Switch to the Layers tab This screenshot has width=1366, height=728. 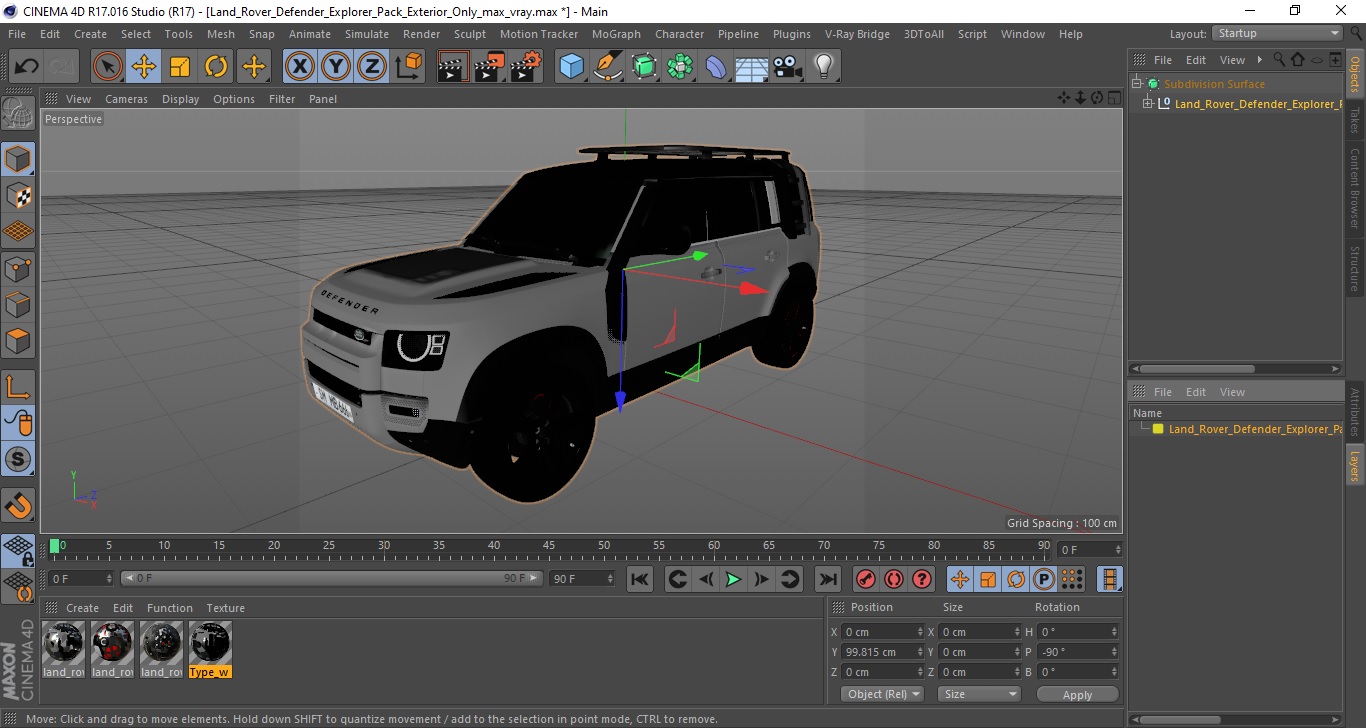(1355, 465)
